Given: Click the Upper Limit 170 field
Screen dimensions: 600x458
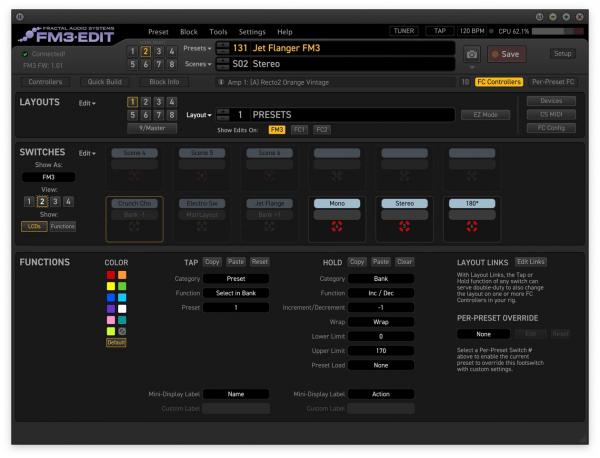Looking at the screenshot, I should tap(381, 351).
